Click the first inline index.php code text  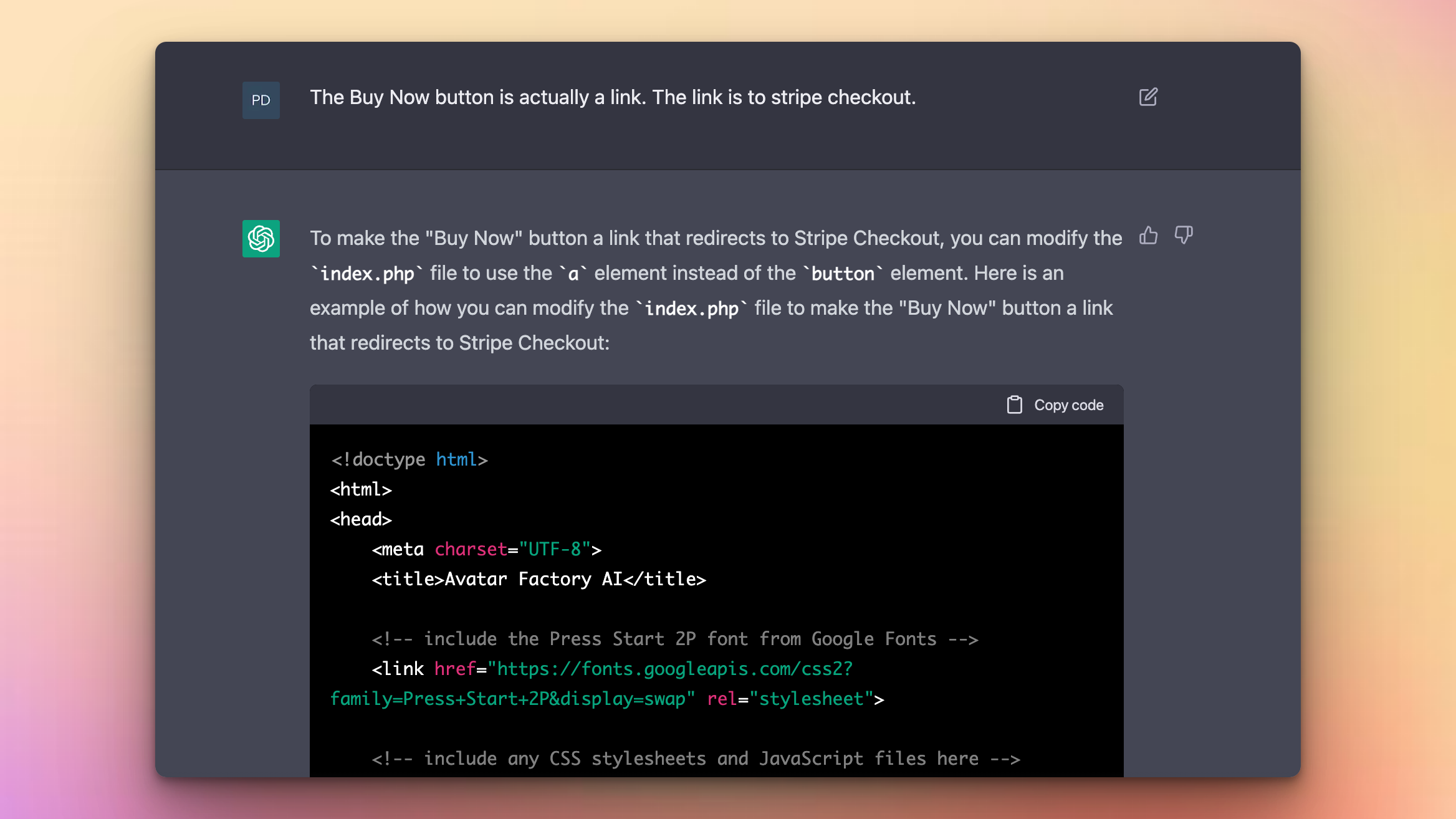[366, 274]
